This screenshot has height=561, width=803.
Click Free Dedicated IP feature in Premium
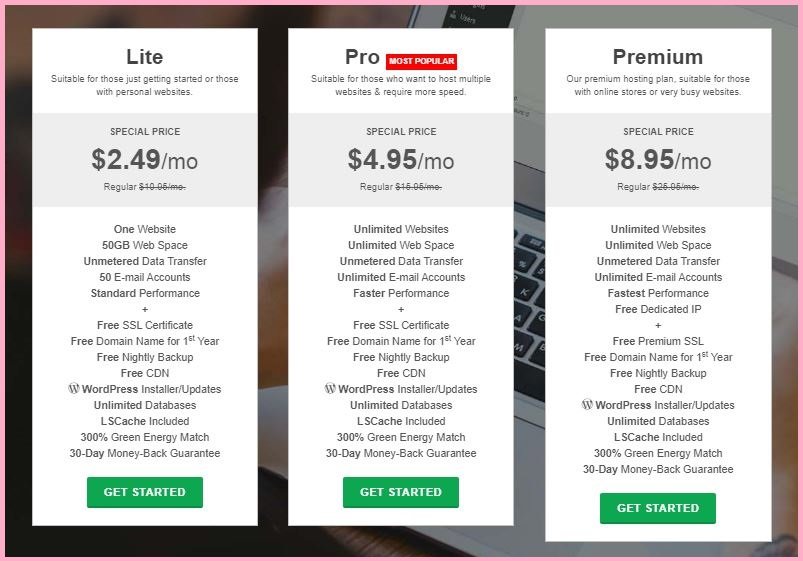coord(658,309)
